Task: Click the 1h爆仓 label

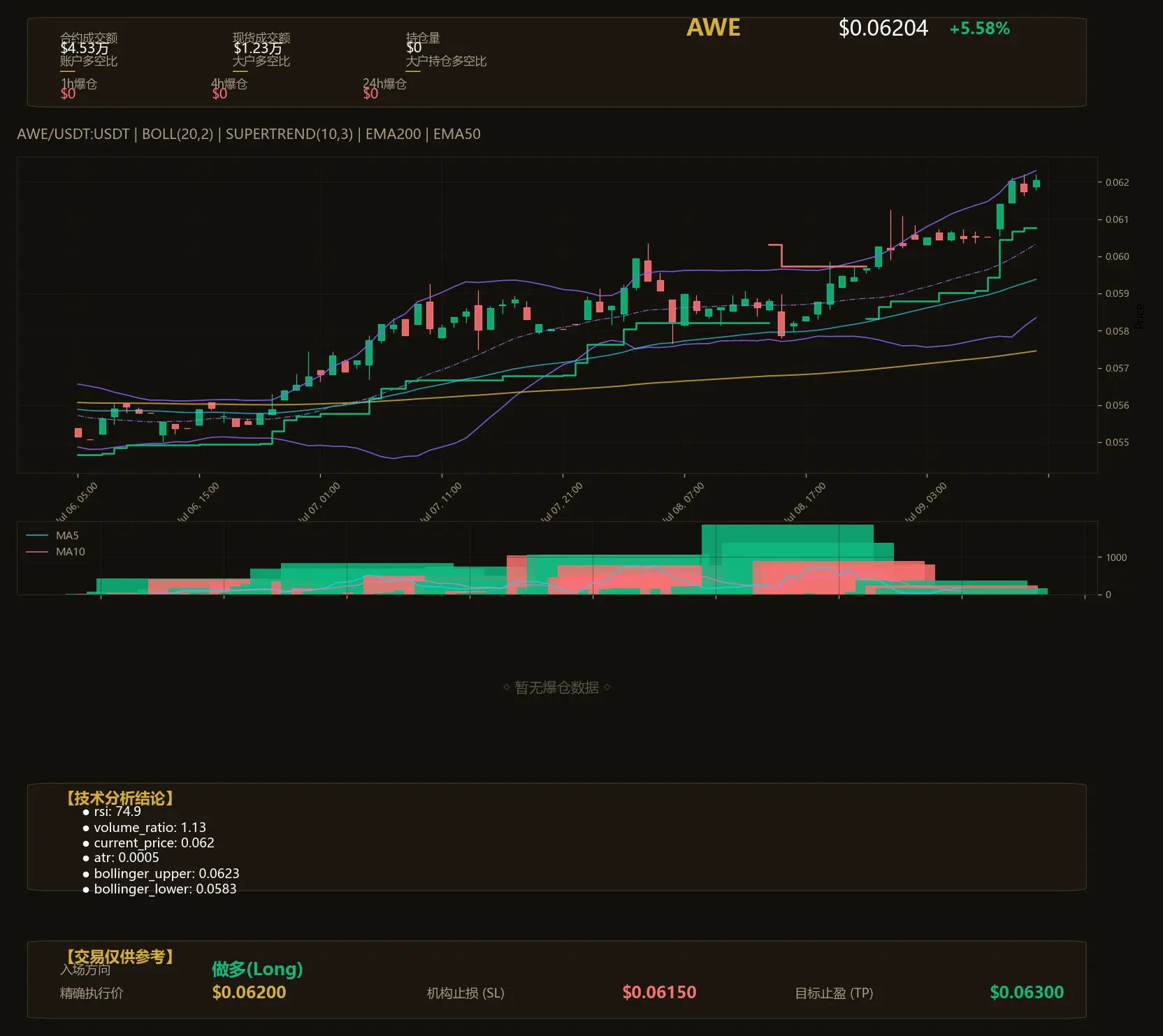Action: pos(78,84)
